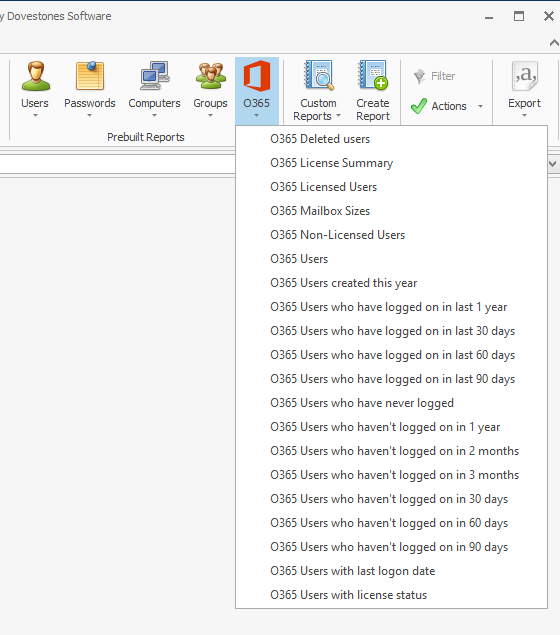Expand the Groups dropdown arrow
The height and width of the screenshot is (635, 560).
[210, 116]
